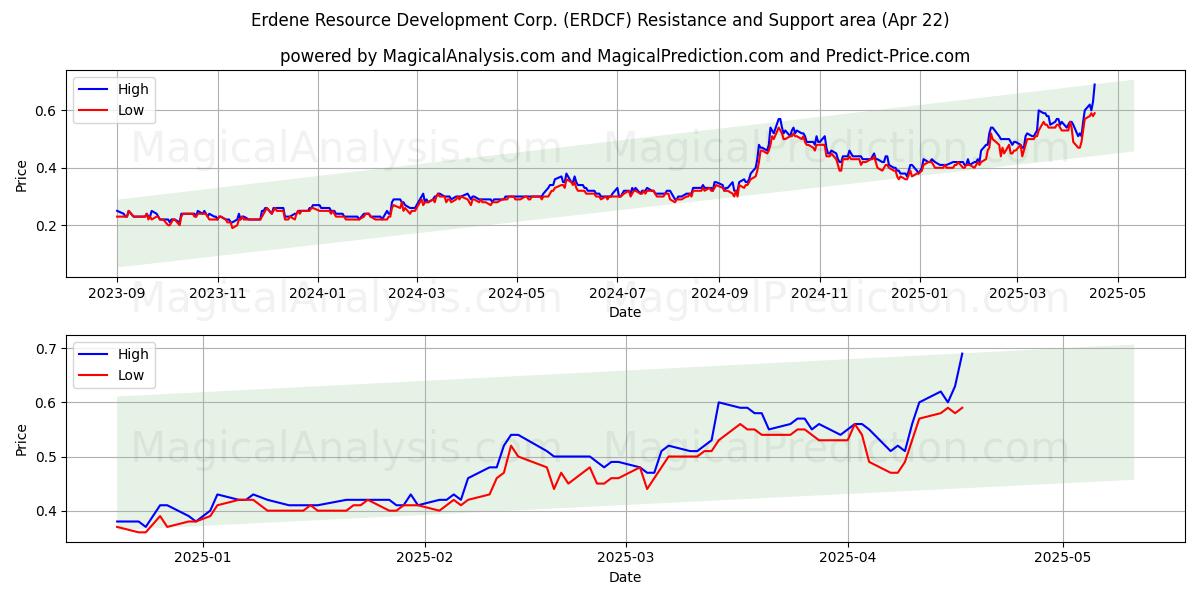Viewport: 1200px width, 600px height.
Task: Click the '2023-09' x-axis label of the top chart
Action: click(x=117, y=295)
